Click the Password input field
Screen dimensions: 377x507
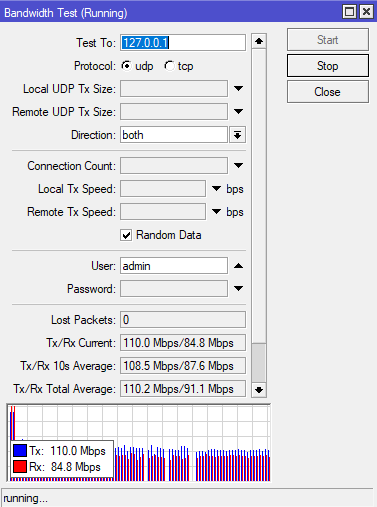click(174, 289)
